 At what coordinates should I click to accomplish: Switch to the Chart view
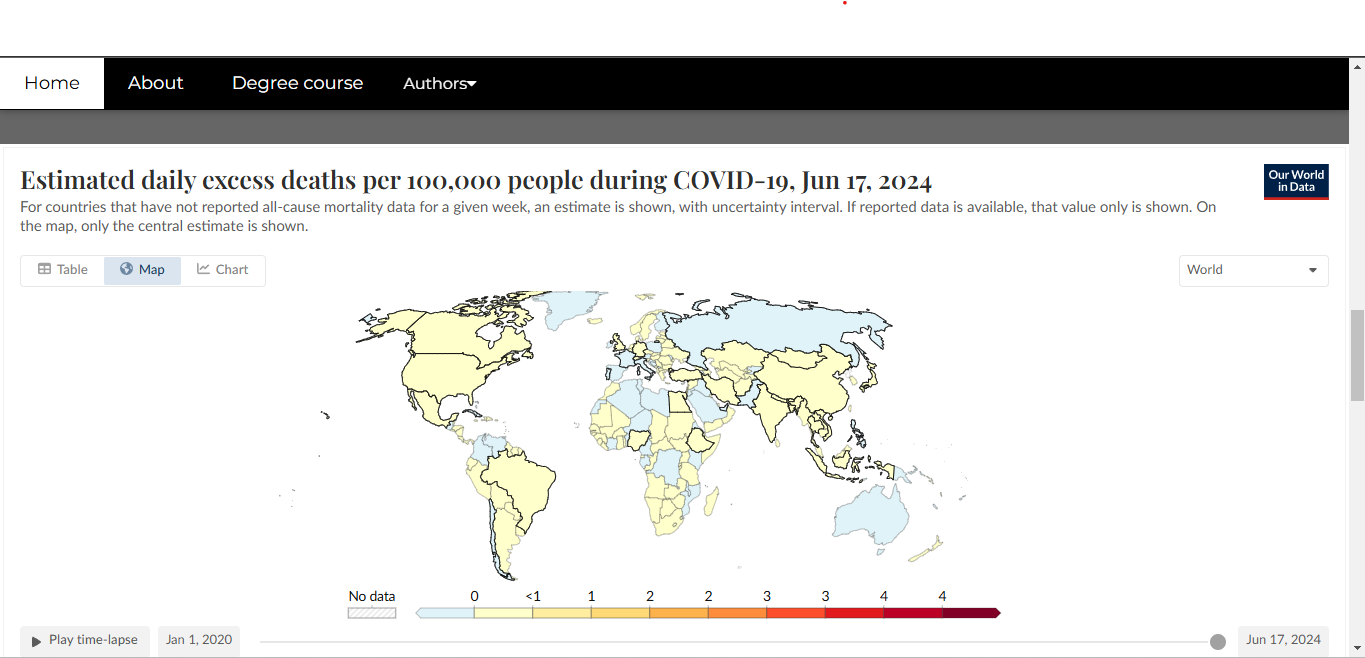[222, 269]
